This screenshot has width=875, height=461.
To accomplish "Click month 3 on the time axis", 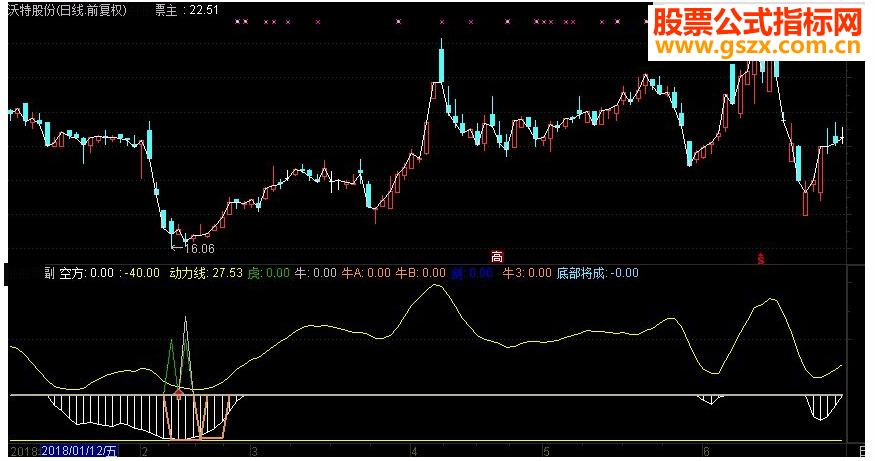I will click(x=254, y=451).
